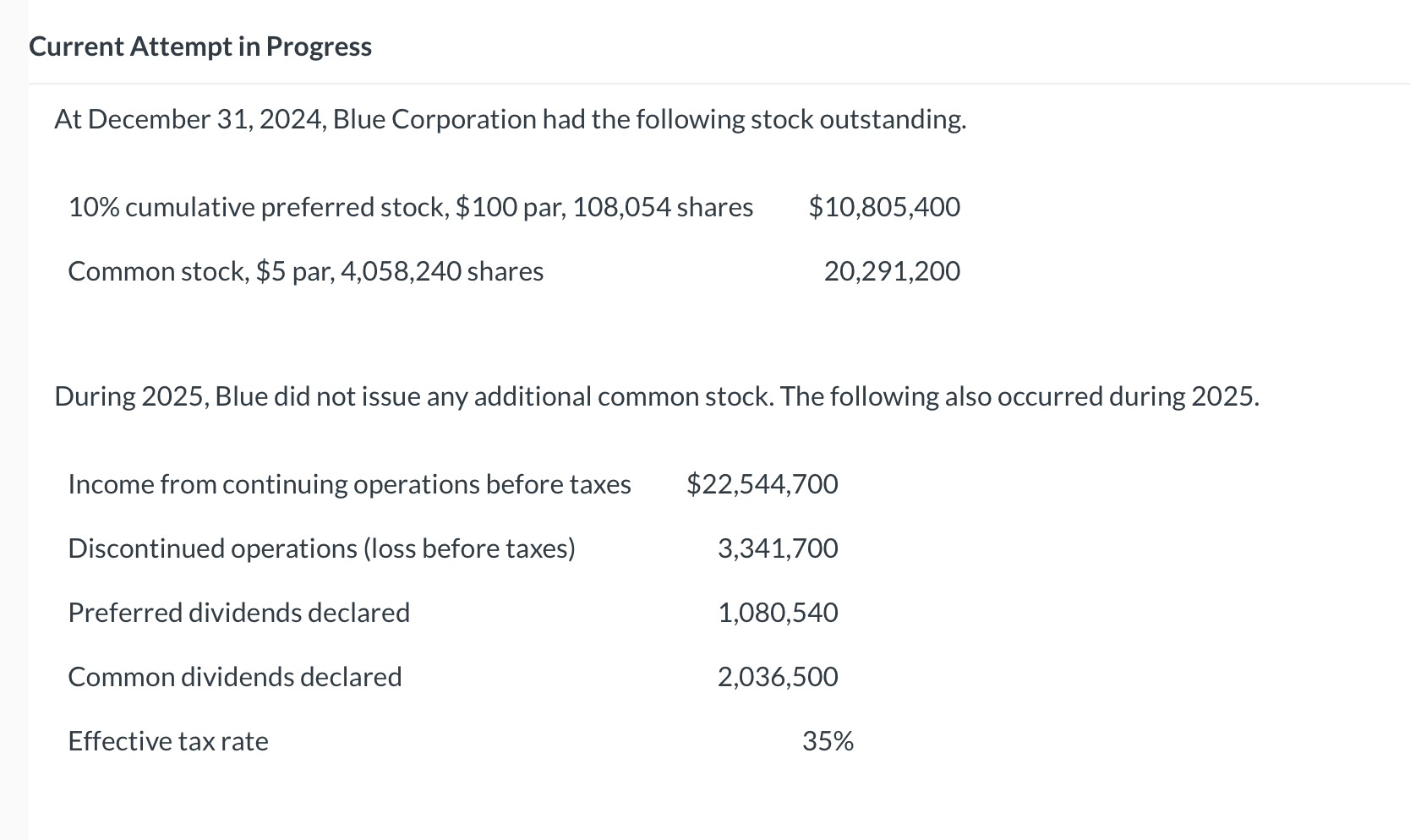Select the 'Effective tax rate' label

click(x=167, y=741)
